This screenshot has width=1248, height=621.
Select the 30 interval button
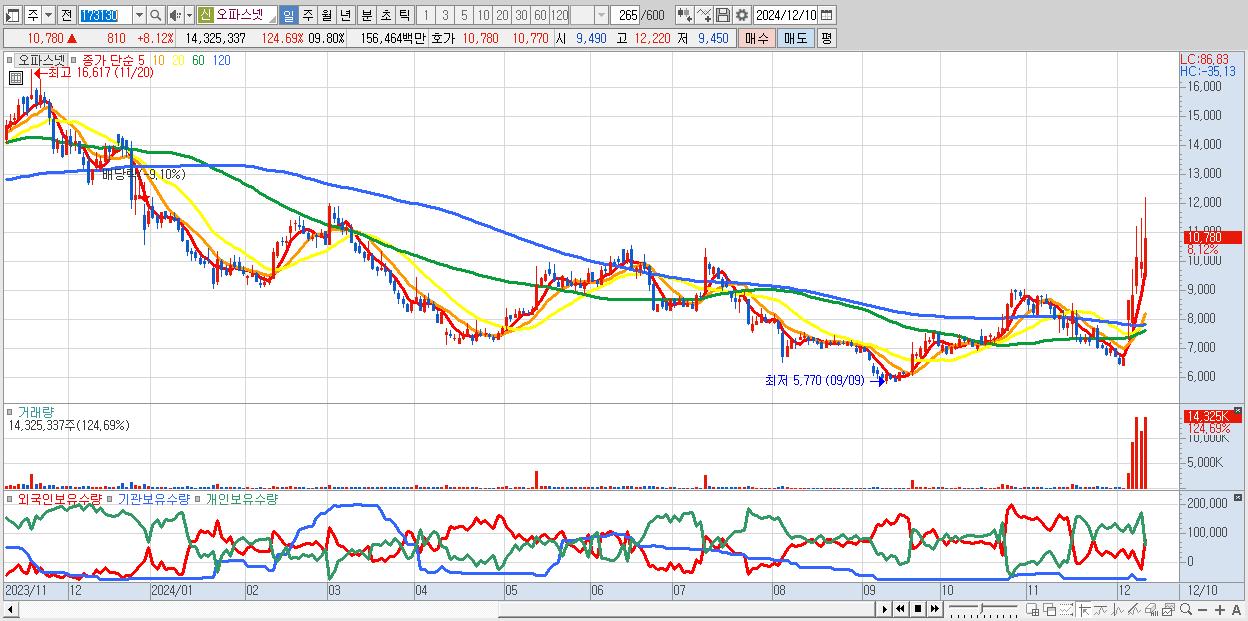[x=521, y=15]
